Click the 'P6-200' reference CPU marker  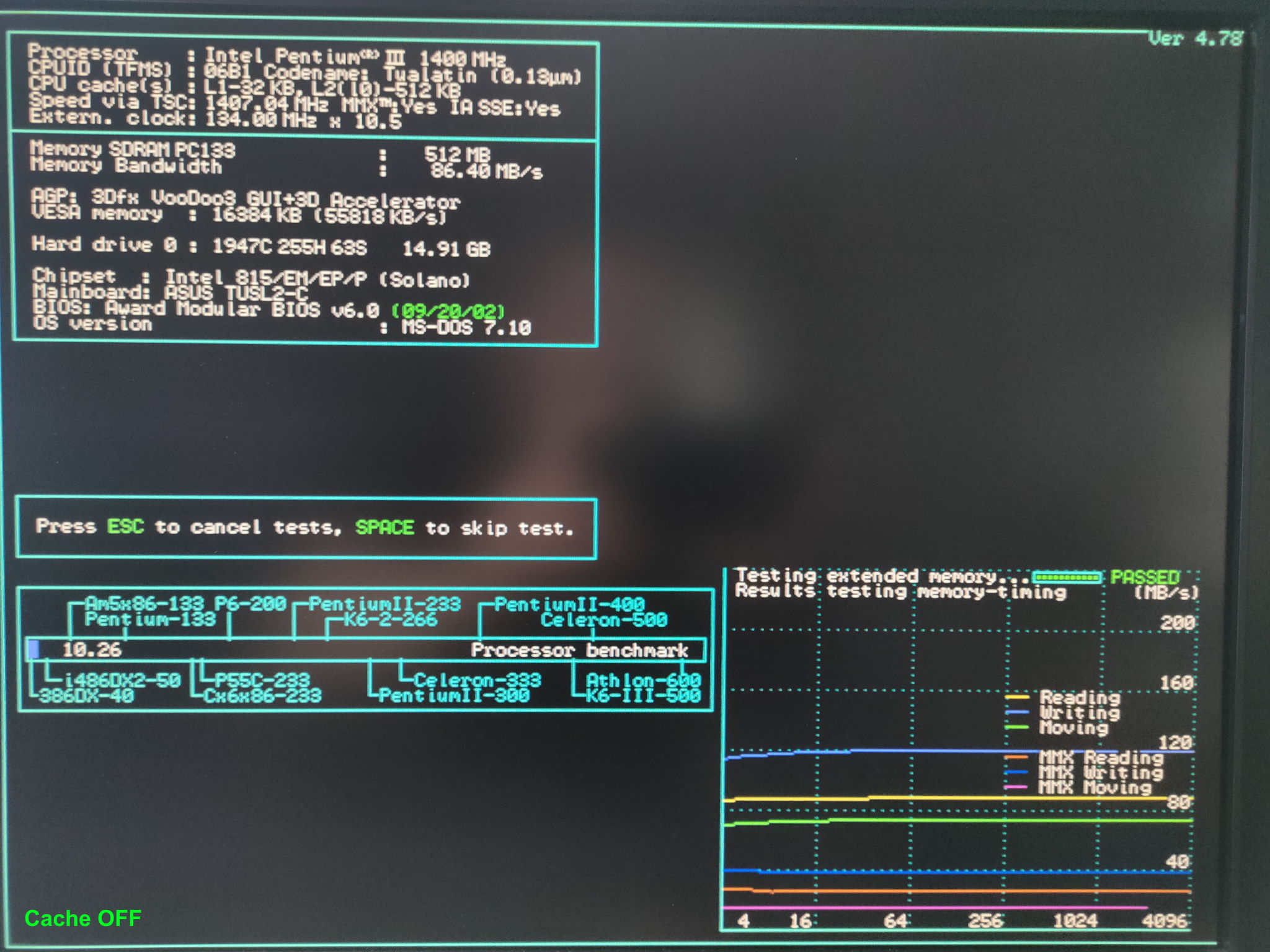coord(250,603)
